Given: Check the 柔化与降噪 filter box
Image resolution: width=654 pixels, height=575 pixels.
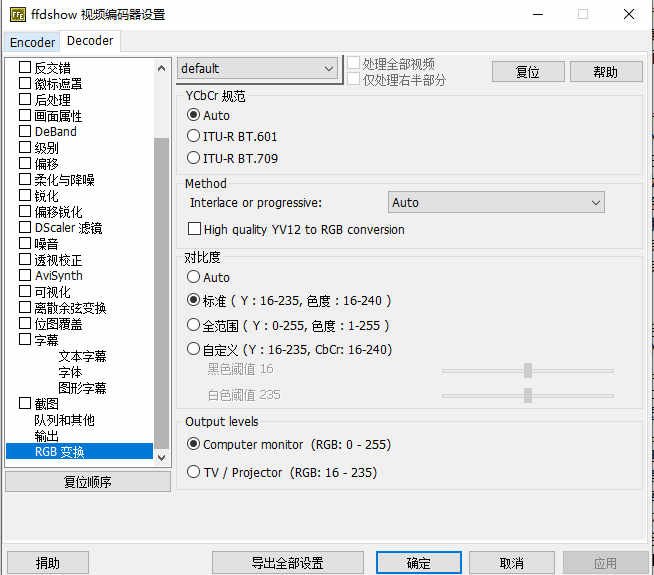Looking at the screenshot, I should 25,179.
